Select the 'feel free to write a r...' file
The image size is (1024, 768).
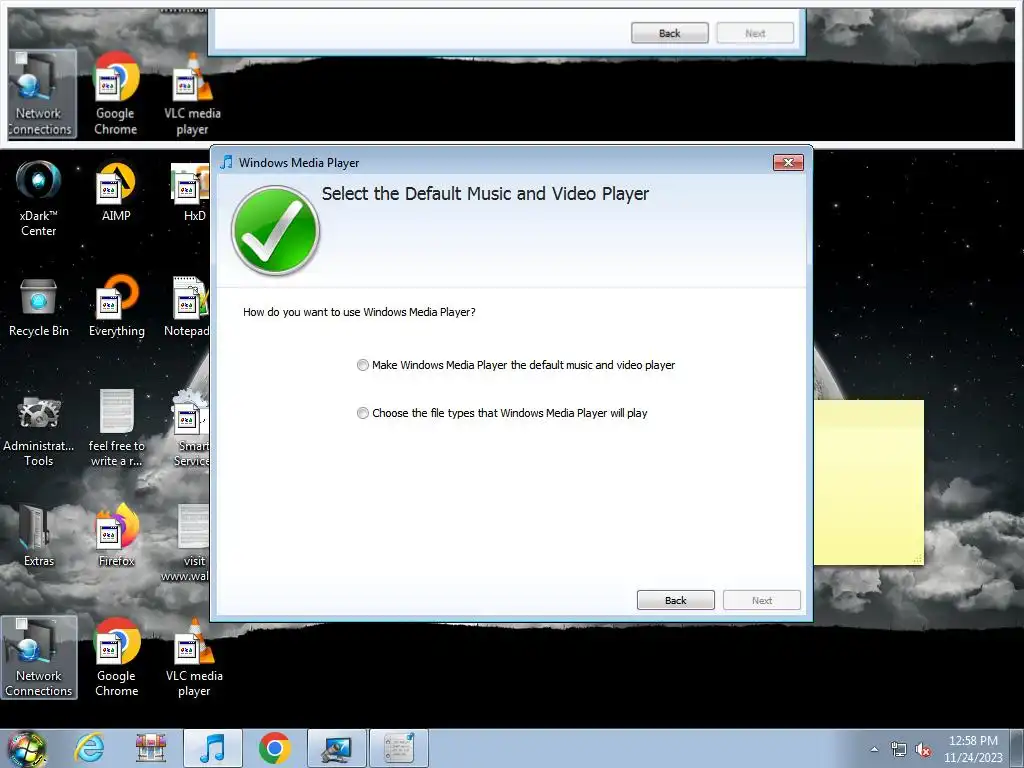pos(116,428)
